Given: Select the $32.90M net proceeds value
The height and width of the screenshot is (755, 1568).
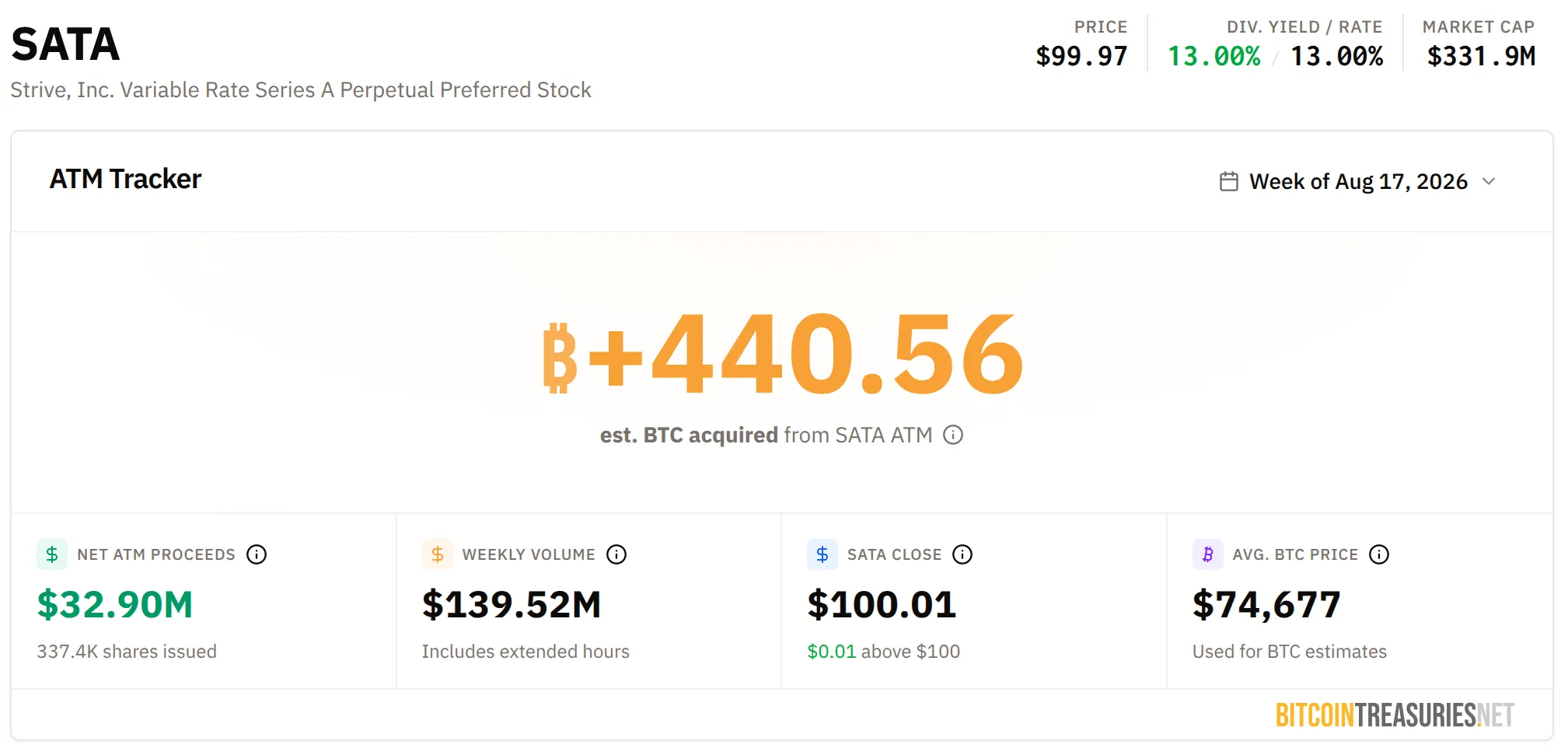Looking at the screenshot, I should pyautogui.click(x=115, y=605).
